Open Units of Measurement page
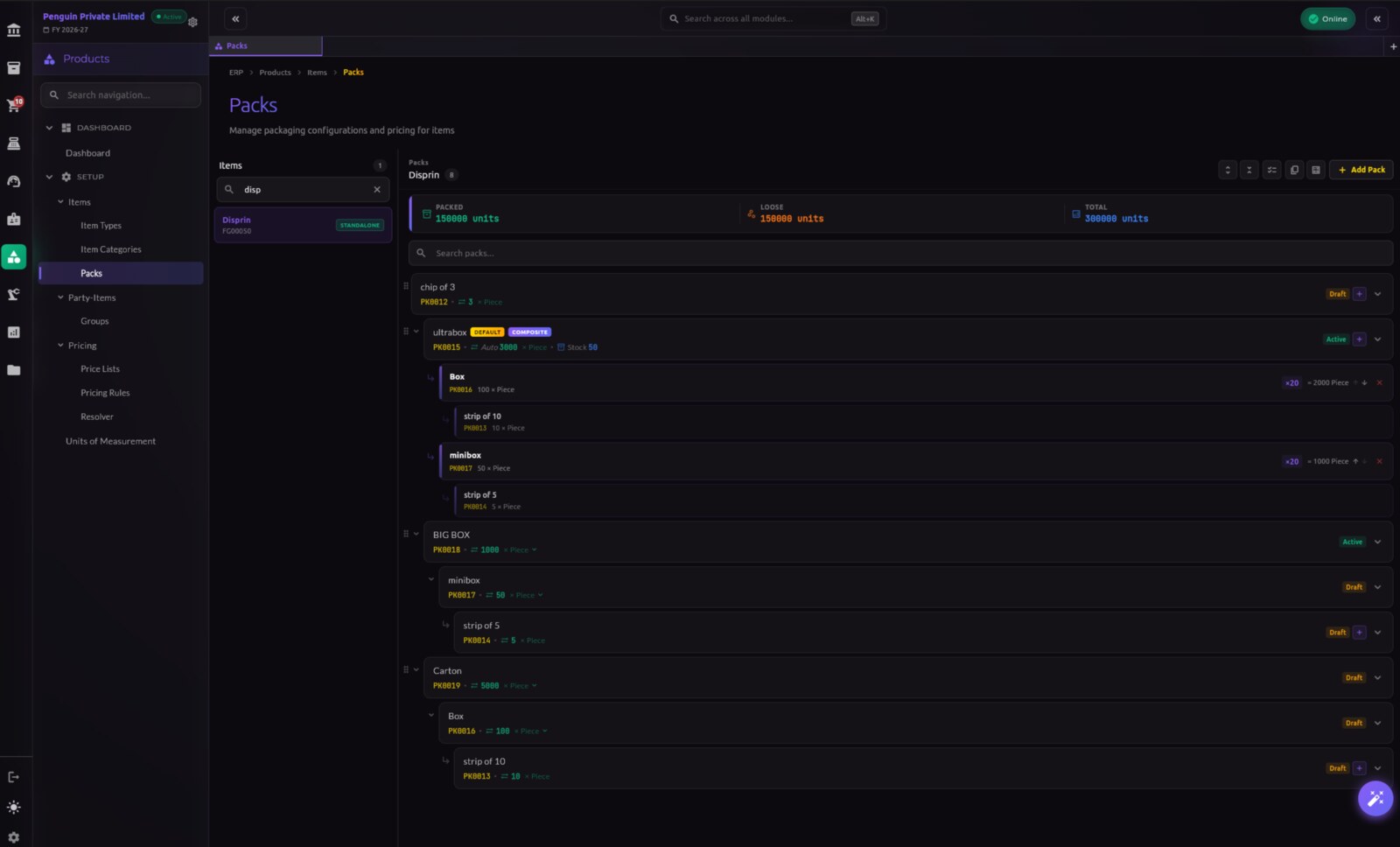1400x847 pixels. coord(110,441)
